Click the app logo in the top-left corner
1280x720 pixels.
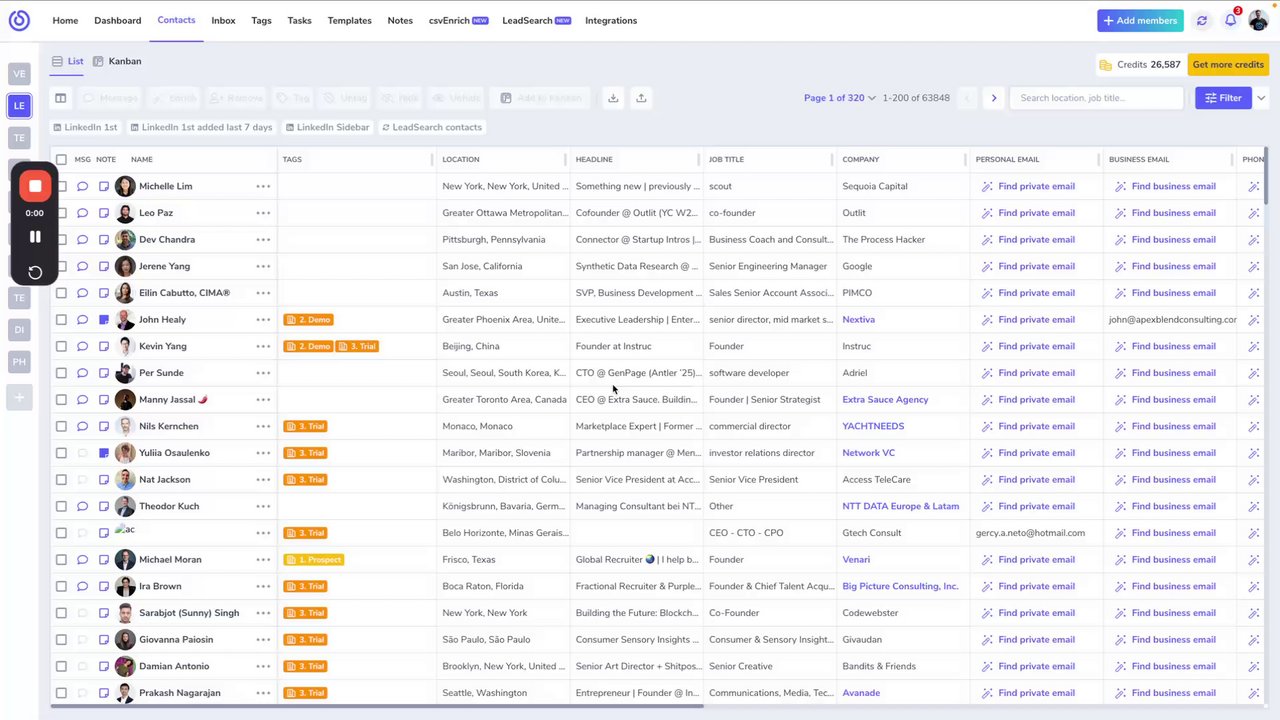pyautogui.click(x=19, y=20)
